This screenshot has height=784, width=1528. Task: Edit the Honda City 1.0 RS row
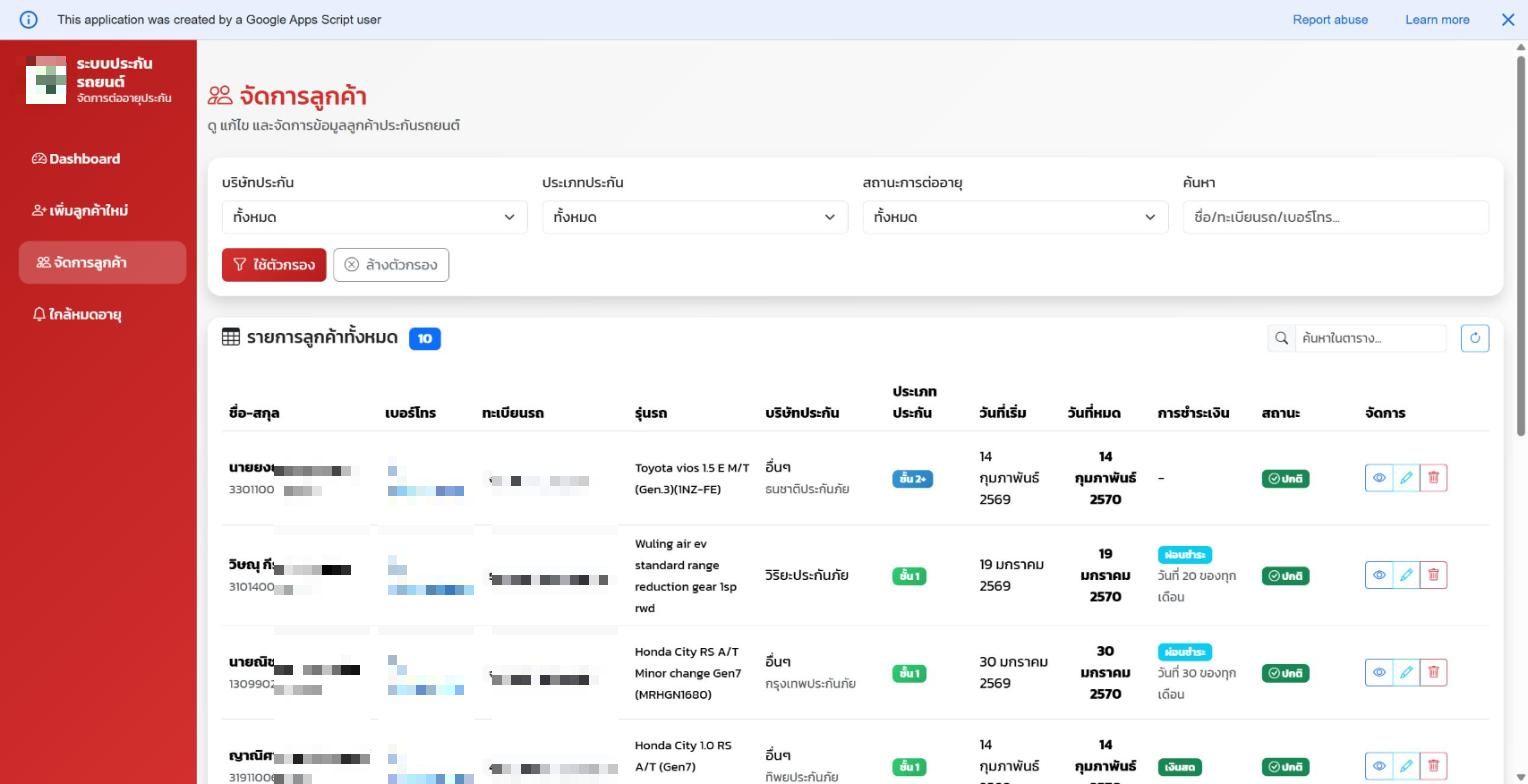[x=1405, y=766]
